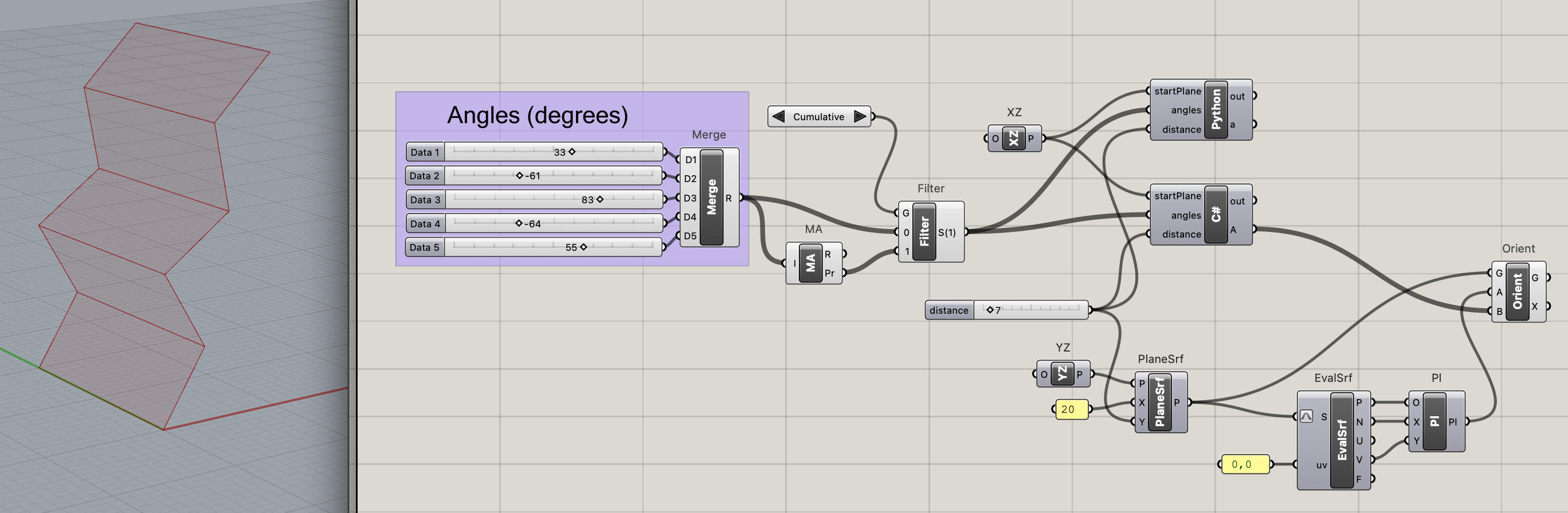Click the S(1) output on Filter
This screenshot has width=1568, height=513.
(x=948, y=232)
